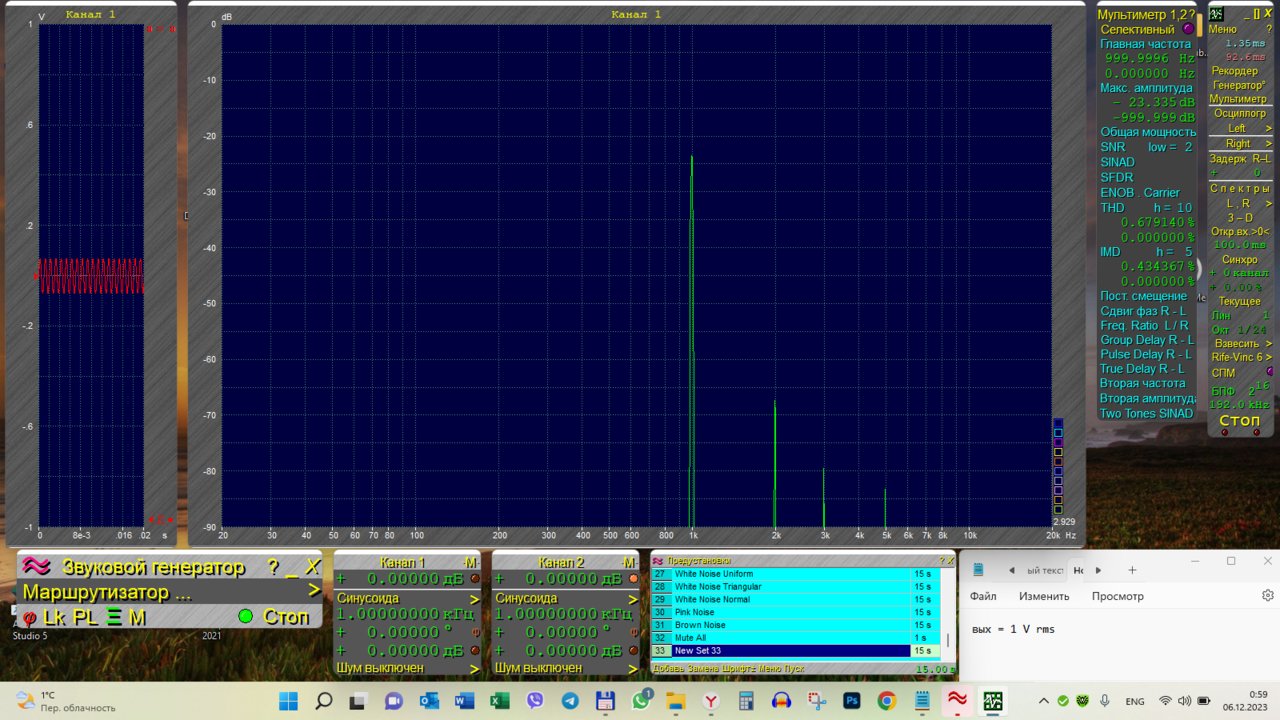
Task: Open the Меню item in analyzer panel
Action: 1223,29
